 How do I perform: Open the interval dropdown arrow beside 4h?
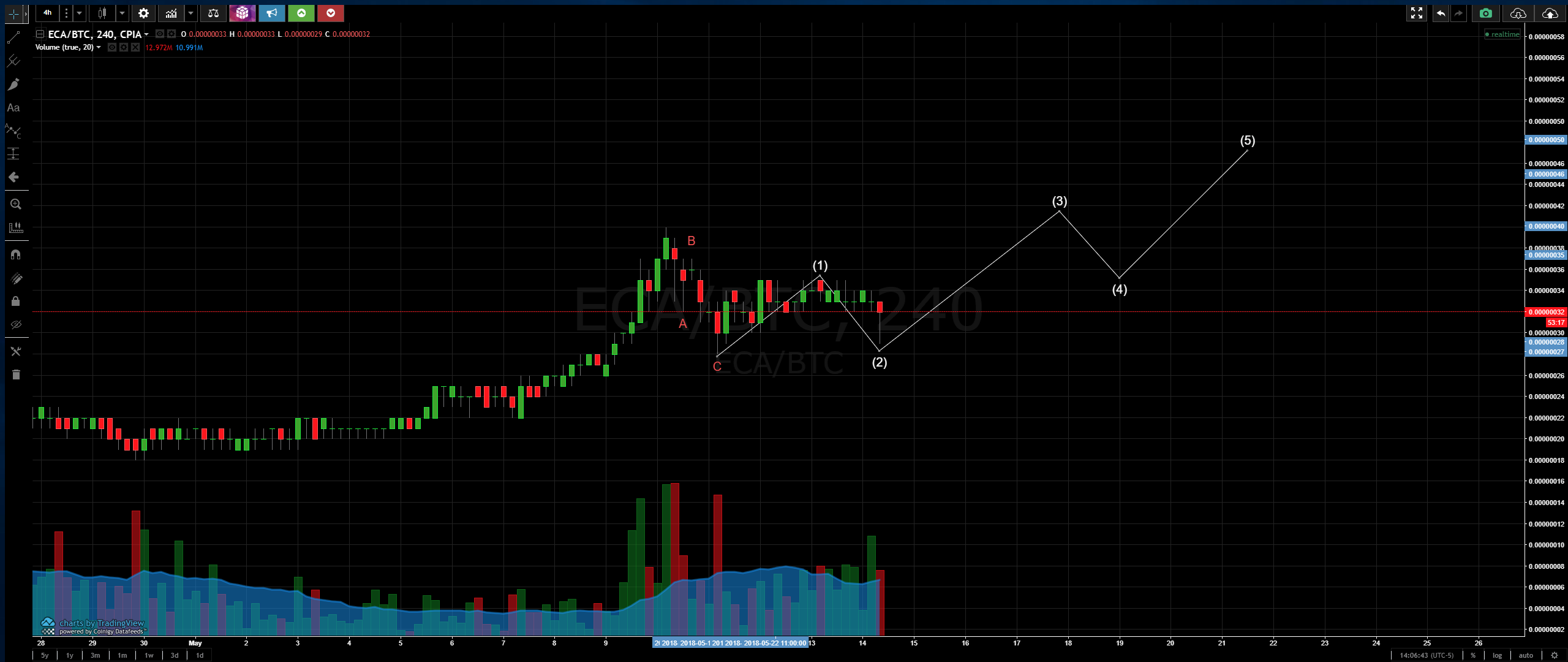(79, 13)
